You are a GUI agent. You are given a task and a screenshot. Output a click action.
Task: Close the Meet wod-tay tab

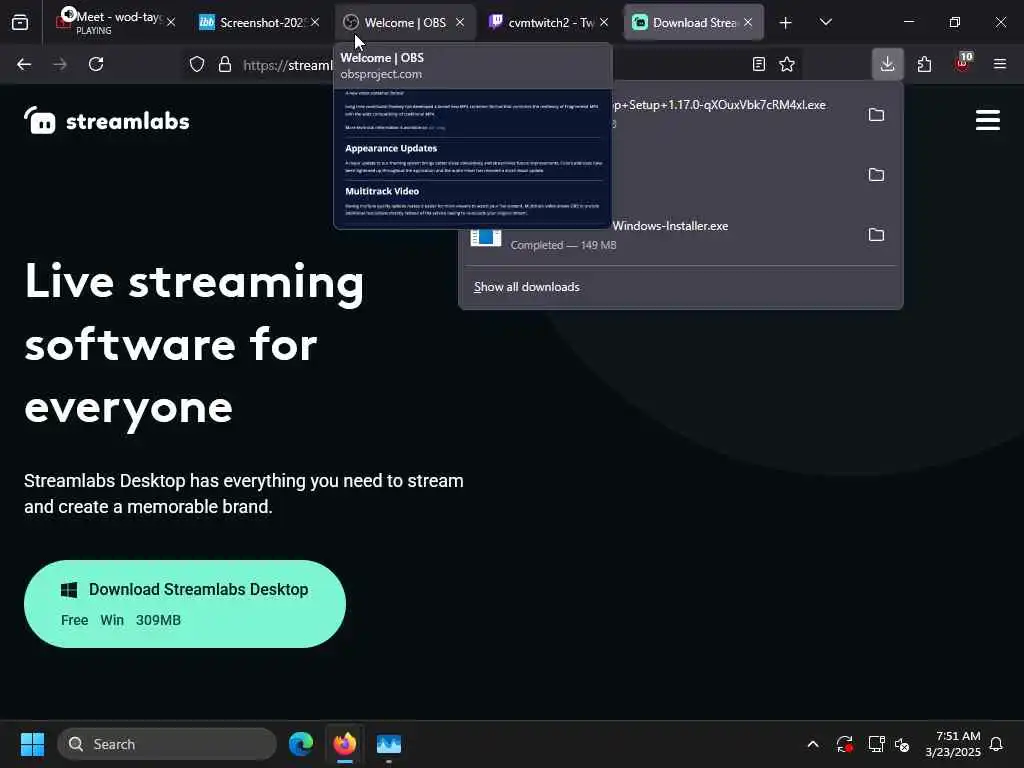coord(171,23)
